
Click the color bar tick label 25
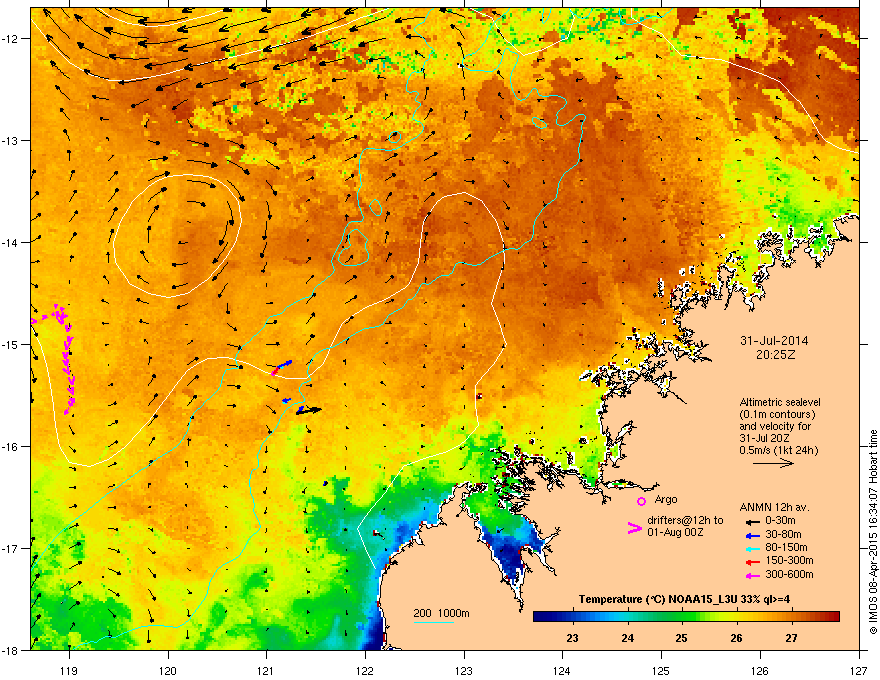tap(681, 638)
